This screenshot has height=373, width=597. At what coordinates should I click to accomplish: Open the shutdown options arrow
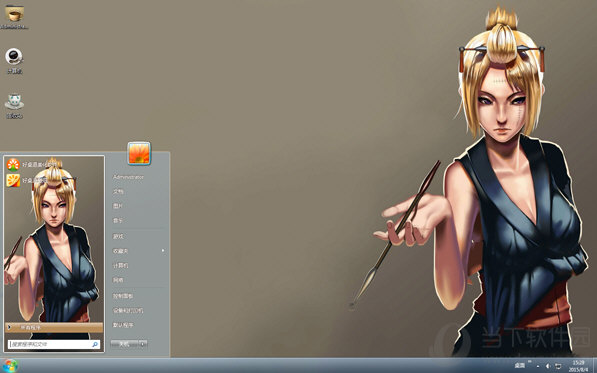point(143,344)
